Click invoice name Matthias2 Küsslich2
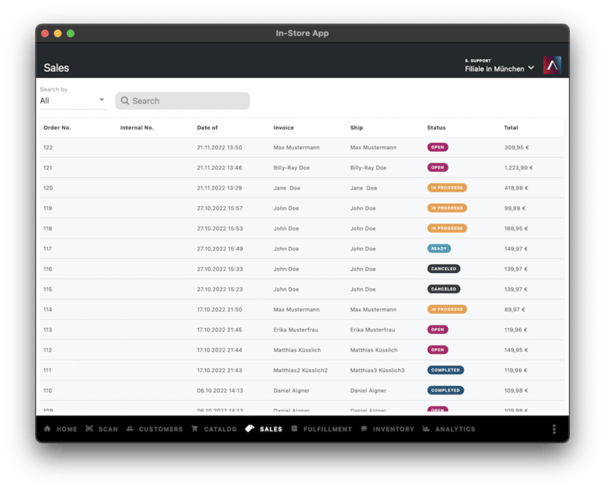 click(x=300, y=370)
